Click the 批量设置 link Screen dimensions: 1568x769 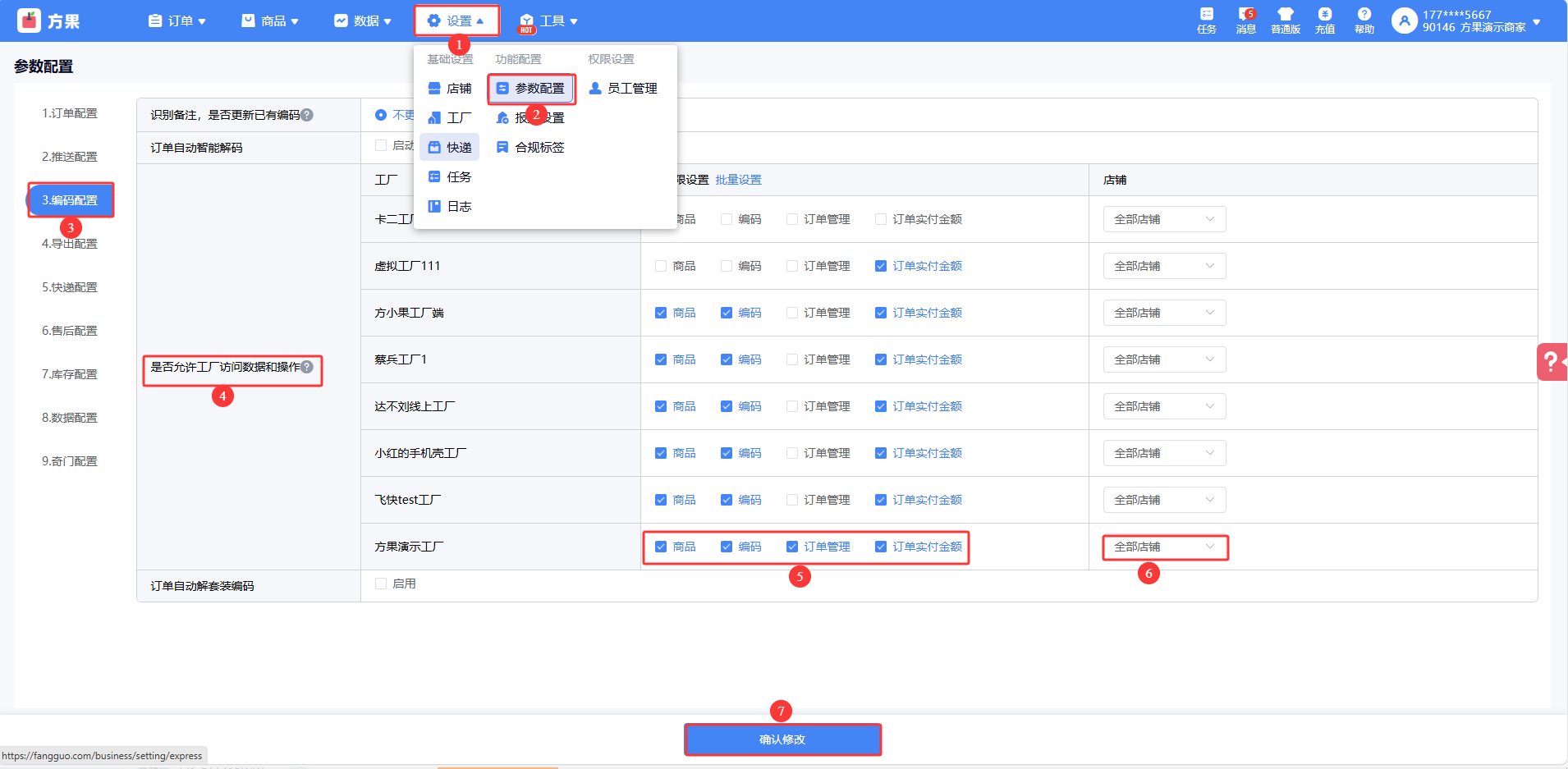coord(738,180)
